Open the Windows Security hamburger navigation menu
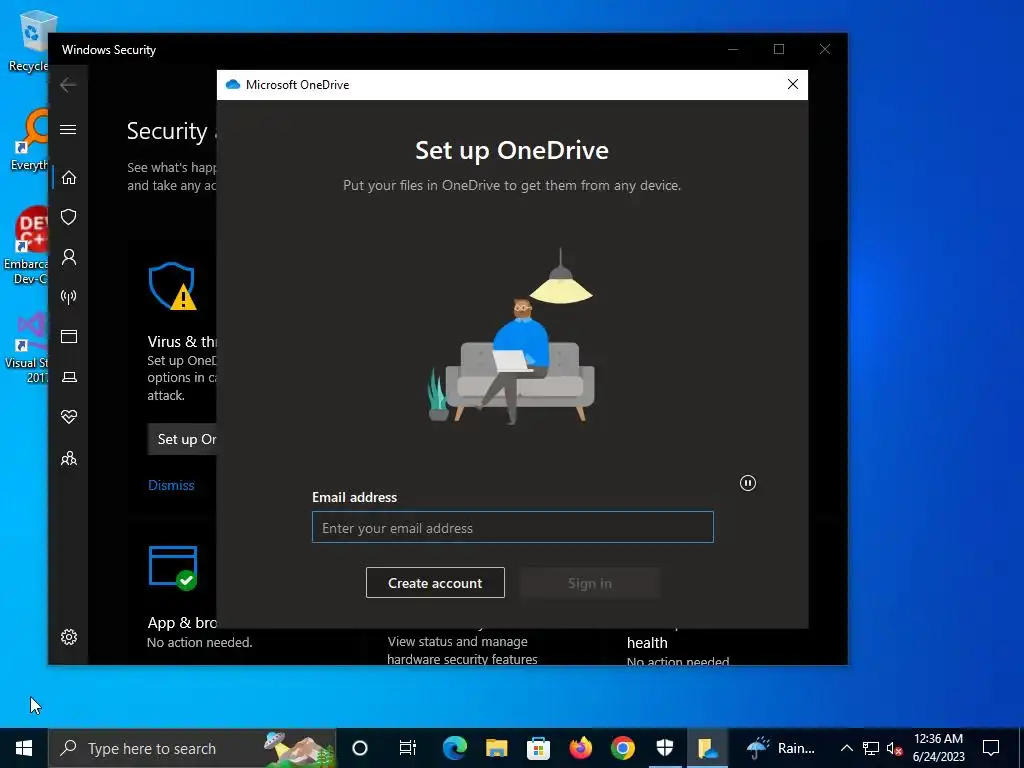 [68, 129]
